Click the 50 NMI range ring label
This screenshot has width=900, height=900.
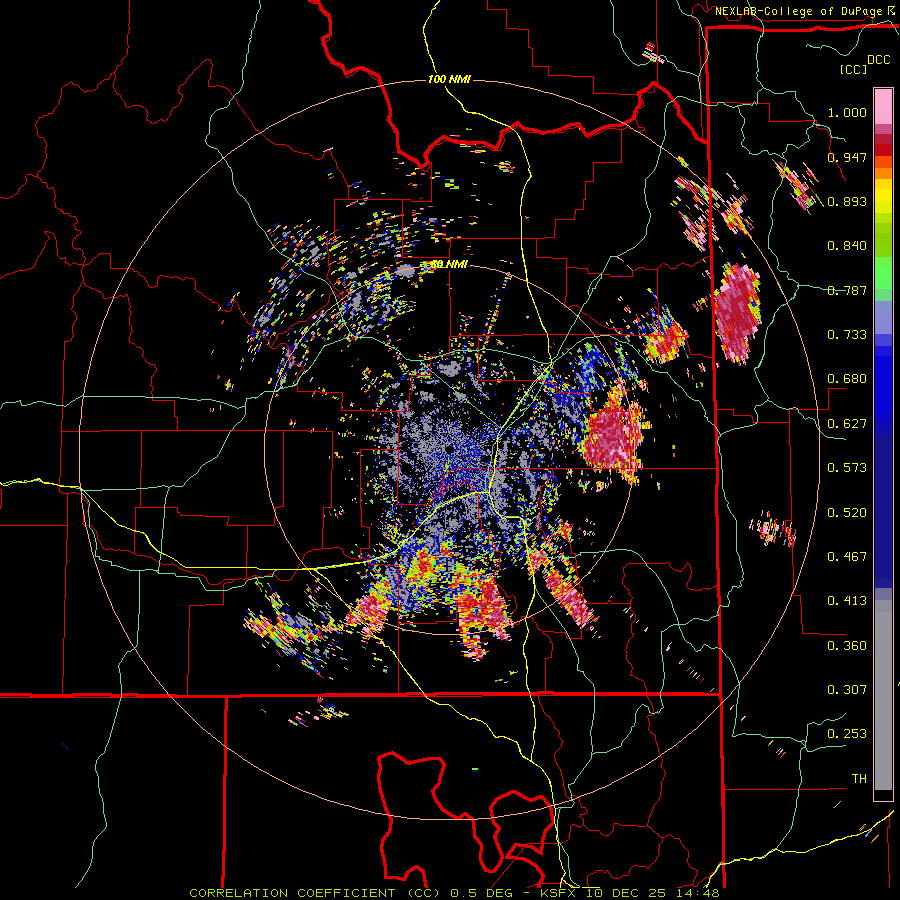449,265
